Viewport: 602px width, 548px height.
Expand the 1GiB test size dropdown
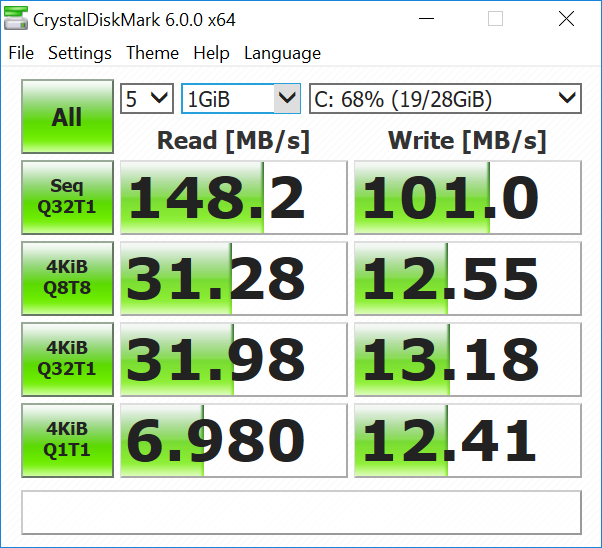[241, 99]
